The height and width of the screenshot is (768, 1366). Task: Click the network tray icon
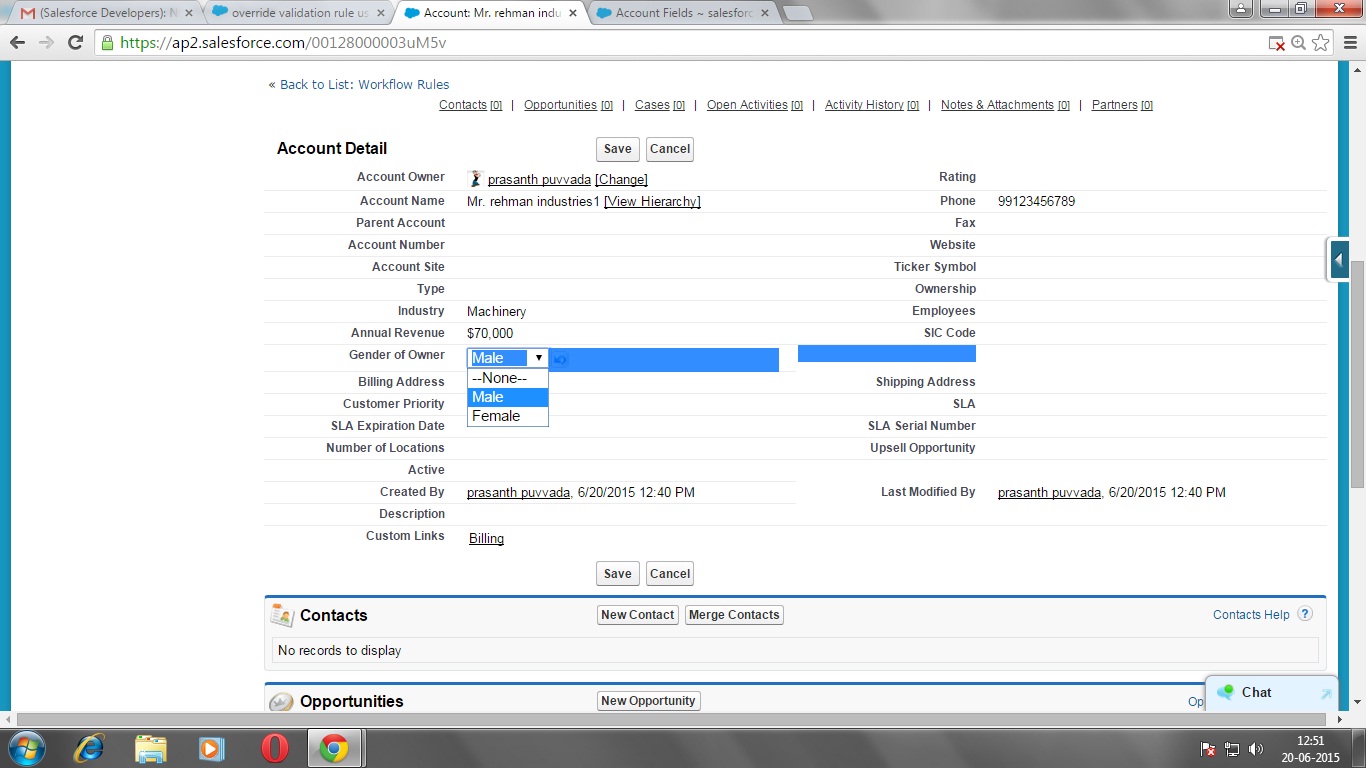coord(1232,749)
